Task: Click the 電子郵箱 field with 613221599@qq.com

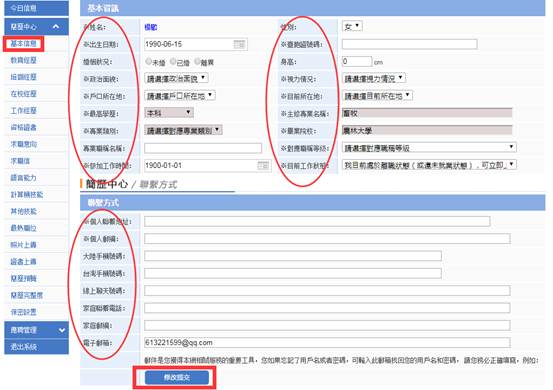Action: click(x=327, y=342)
